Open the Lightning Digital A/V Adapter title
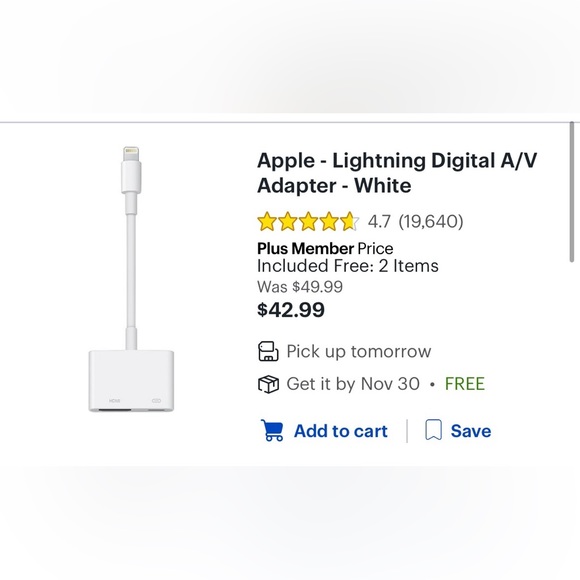 click(397, 173)
